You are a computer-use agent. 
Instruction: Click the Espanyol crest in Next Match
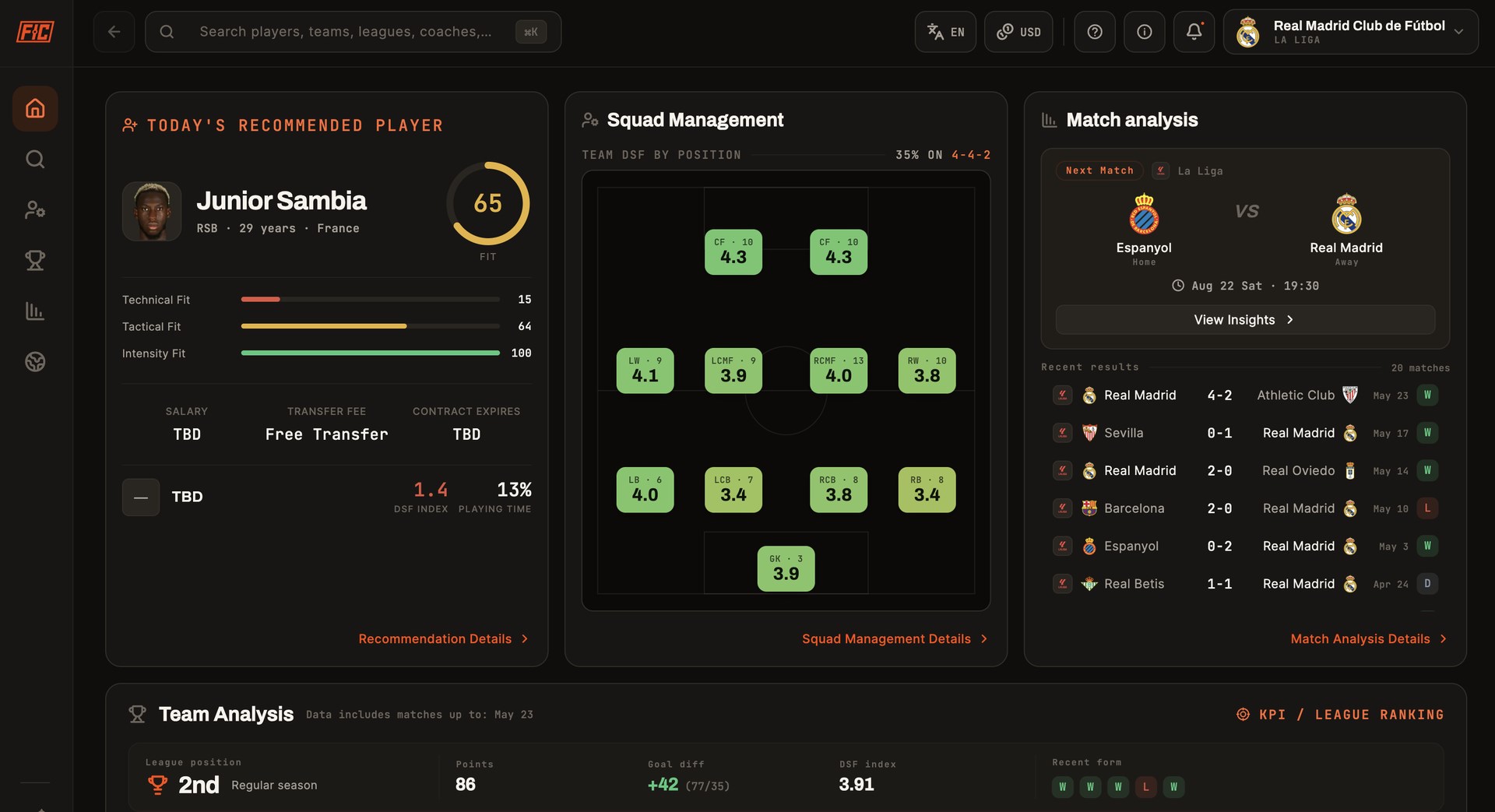click(1144, 214)
